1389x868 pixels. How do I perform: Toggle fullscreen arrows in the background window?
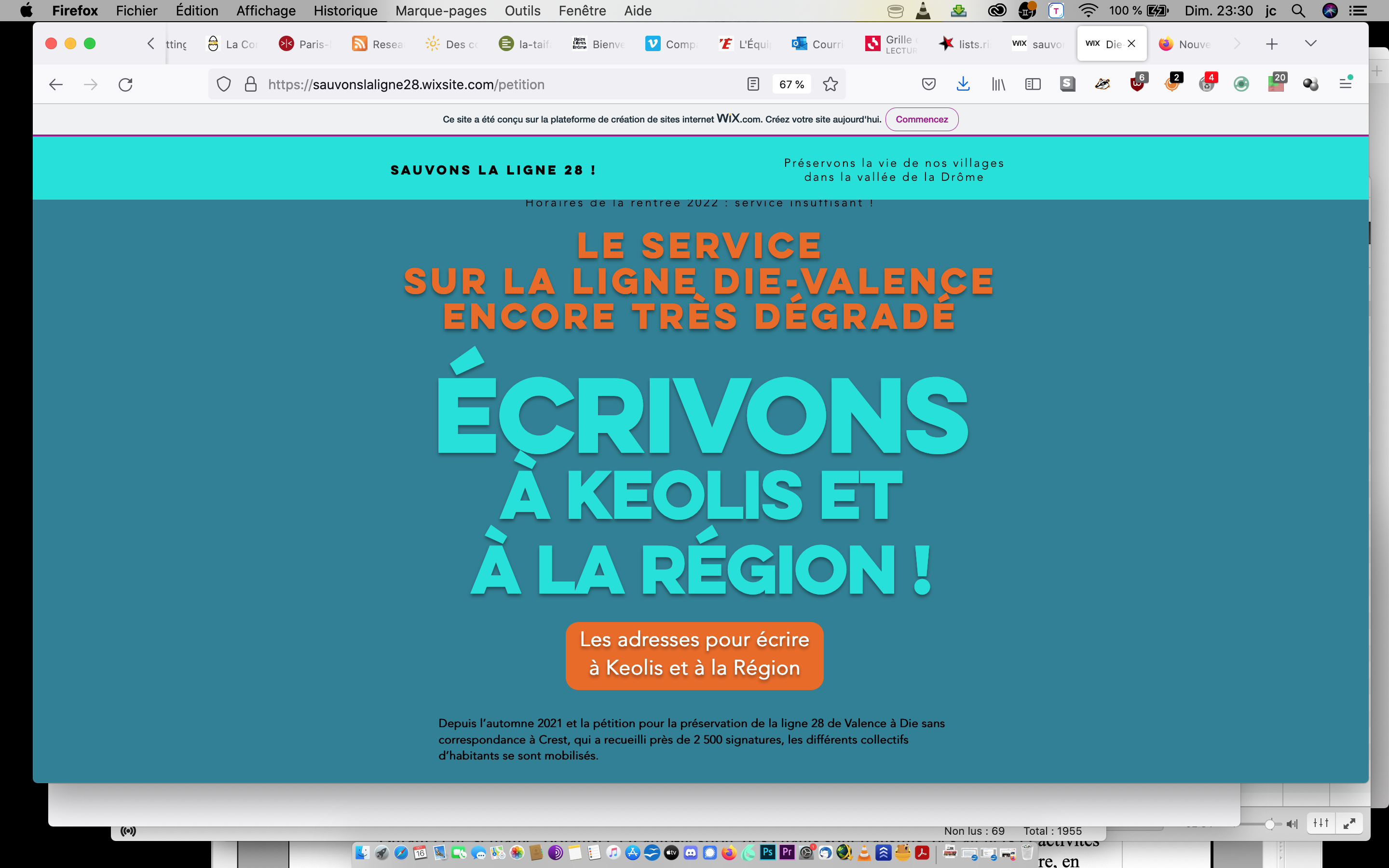[1349, 823]
